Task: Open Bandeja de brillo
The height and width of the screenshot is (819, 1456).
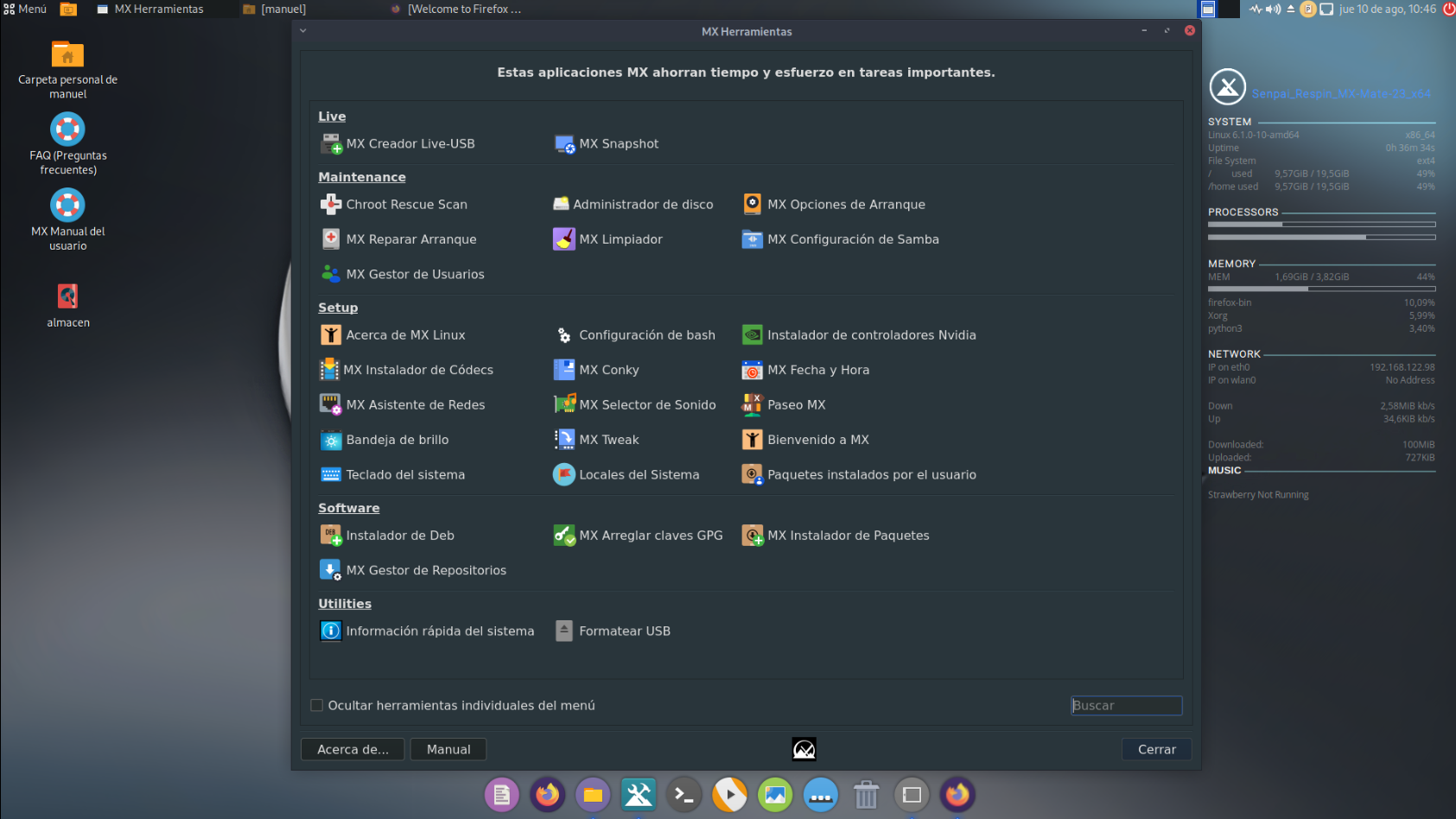Action: click(385, 440)
